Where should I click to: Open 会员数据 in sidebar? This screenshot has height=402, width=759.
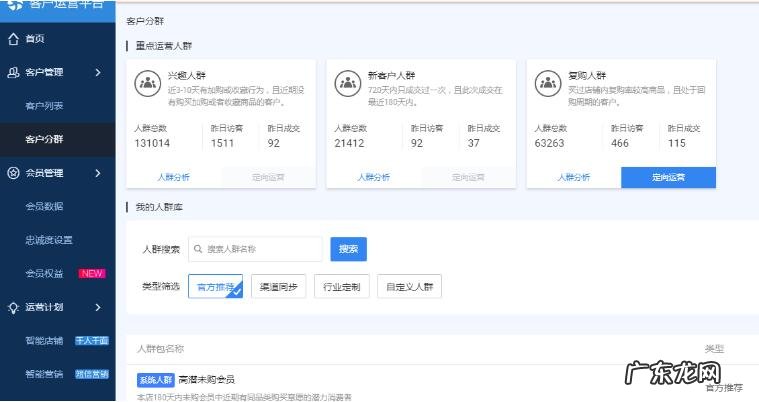(44, 207)
